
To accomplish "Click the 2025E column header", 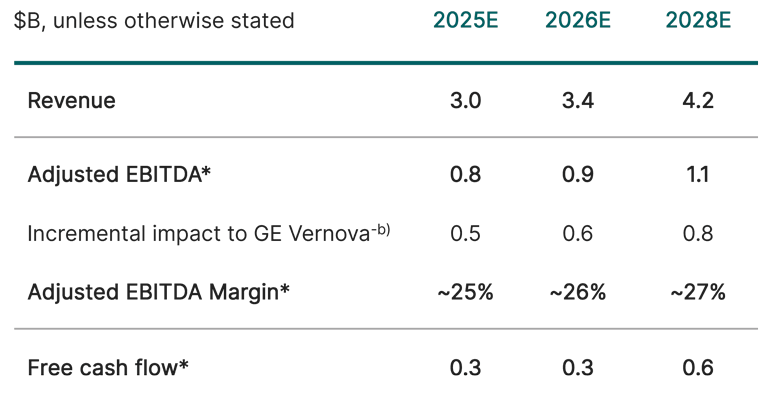I will pyautogui.click(x=466, y=21).
